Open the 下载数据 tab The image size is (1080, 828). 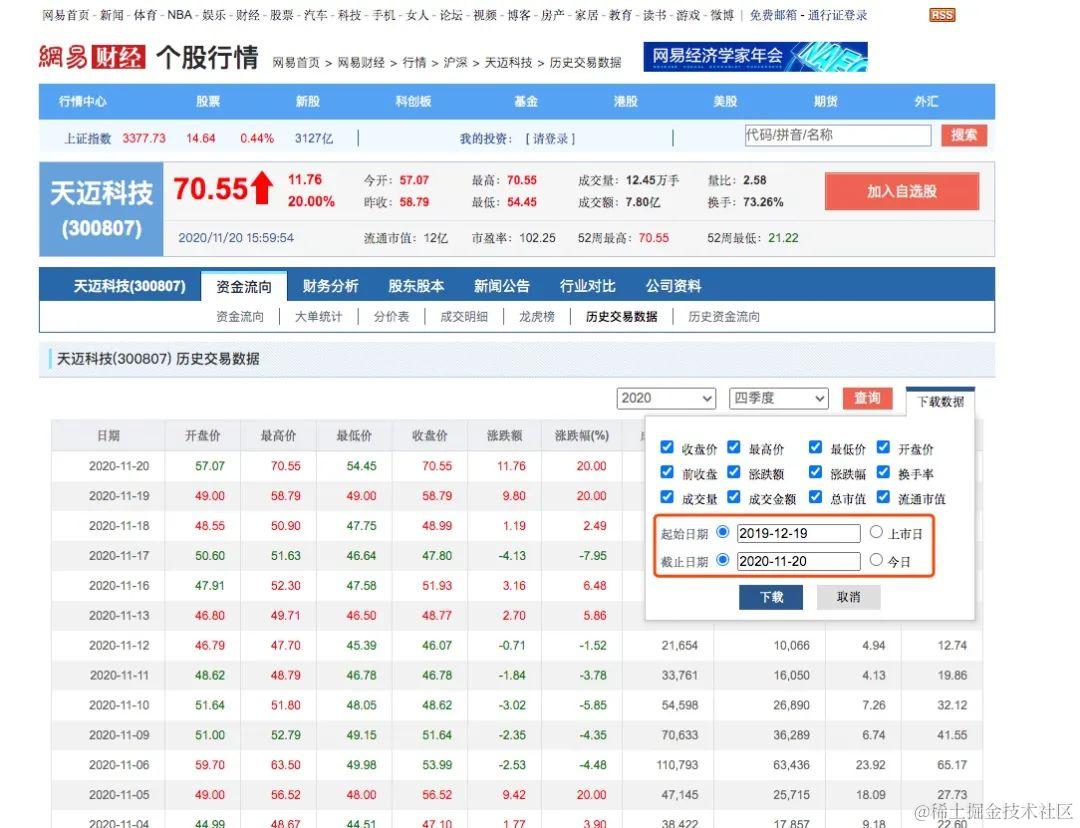coord(940,401)
